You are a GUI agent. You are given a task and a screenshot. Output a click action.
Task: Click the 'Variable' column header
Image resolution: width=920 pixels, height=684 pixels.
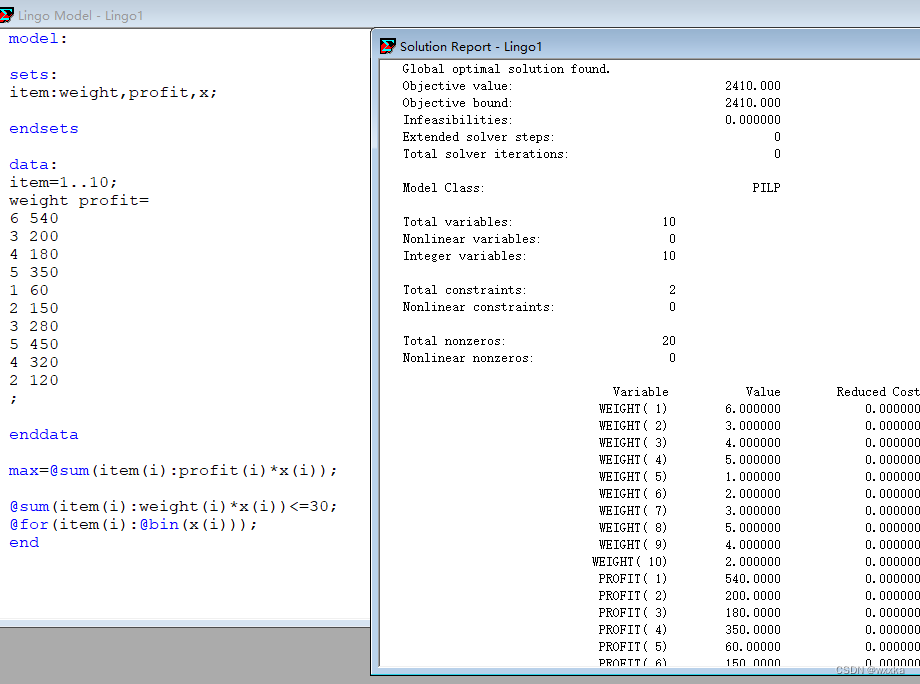click(641, 392)
